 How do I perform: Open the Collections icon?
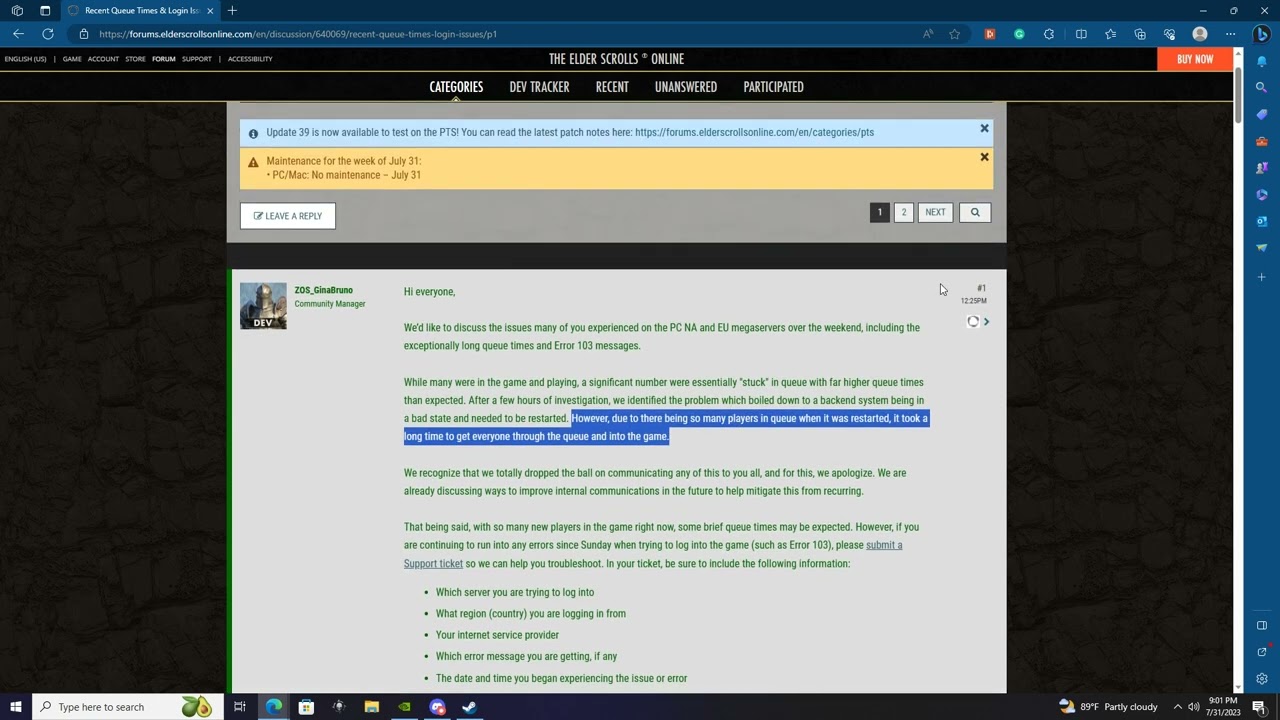click(x=1139, y=34)
